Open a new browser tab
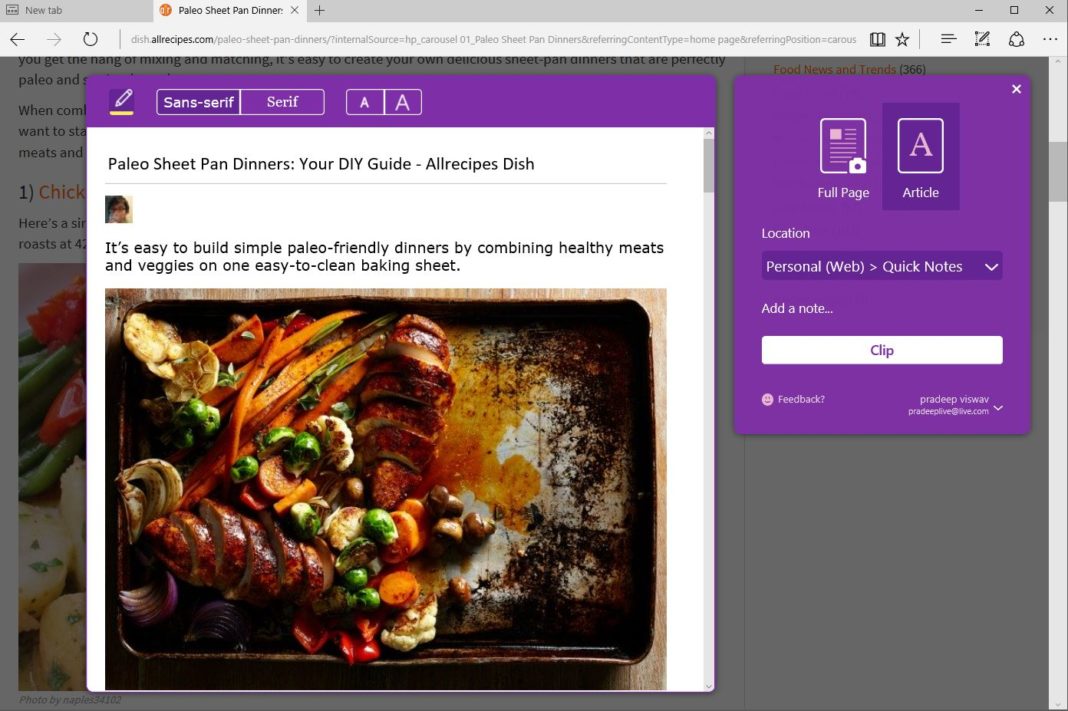The image size is (1068, 711). click(320, 10)
